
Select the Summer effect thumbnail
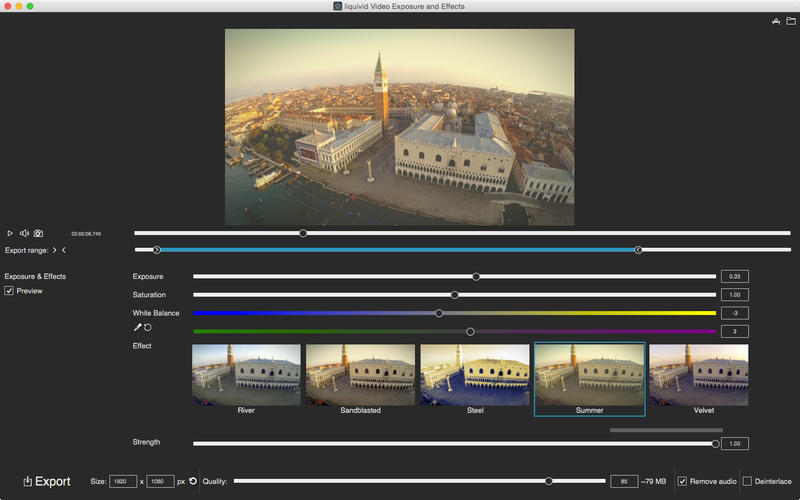point(590,379)
